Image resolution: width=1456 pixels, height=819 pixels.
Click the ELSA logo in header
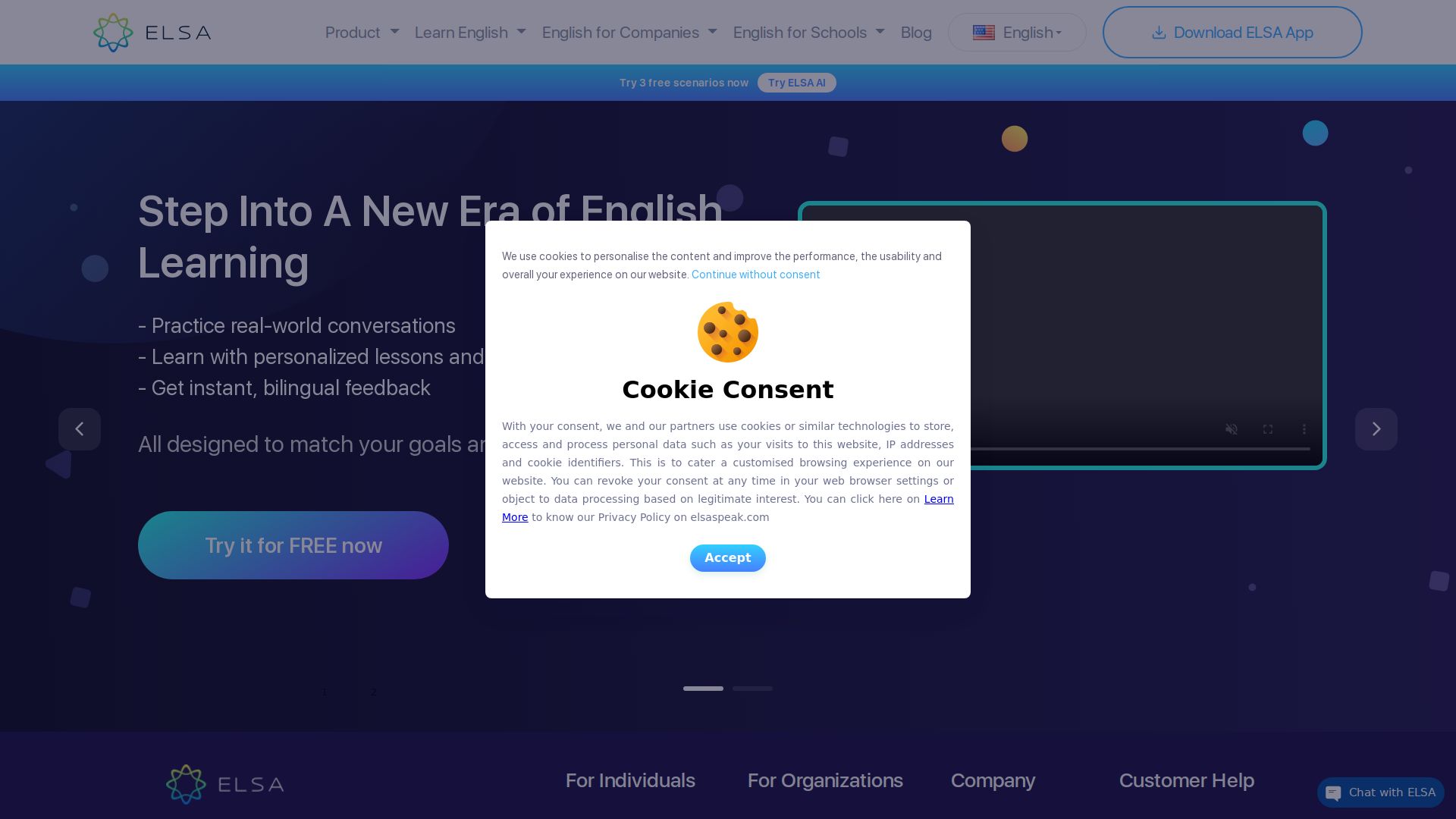coord(152,33)
